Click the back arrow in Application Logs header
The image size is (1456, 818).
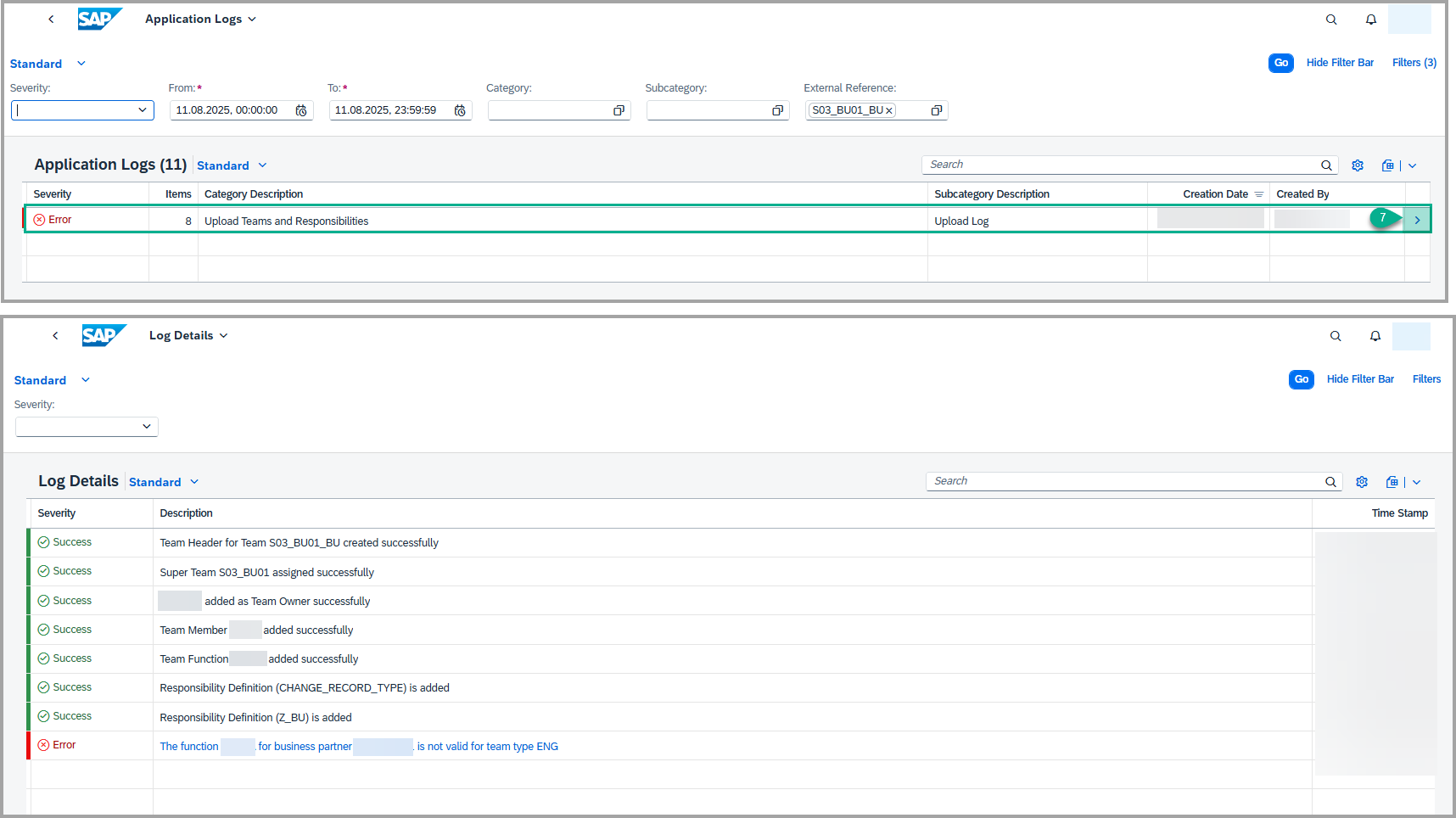click(51, 19)
